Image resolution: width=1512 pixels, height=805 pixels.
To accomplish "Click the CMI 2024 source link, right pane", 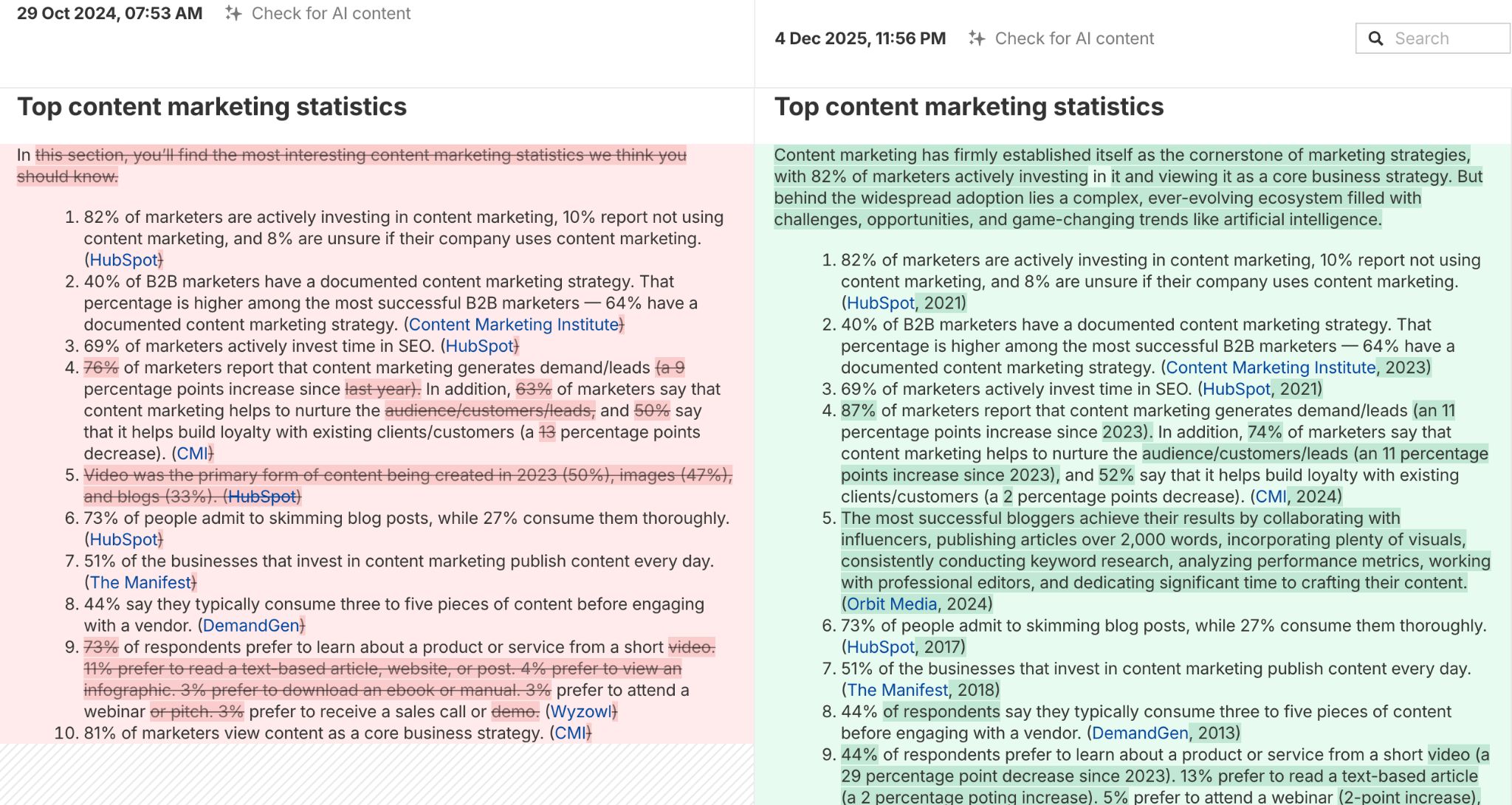I will coord(1270,497).
